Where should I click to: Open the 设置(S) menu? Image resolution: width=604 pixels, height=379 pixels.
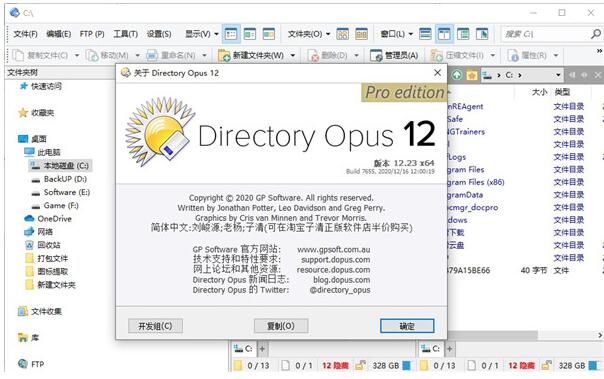pos(159,34)
